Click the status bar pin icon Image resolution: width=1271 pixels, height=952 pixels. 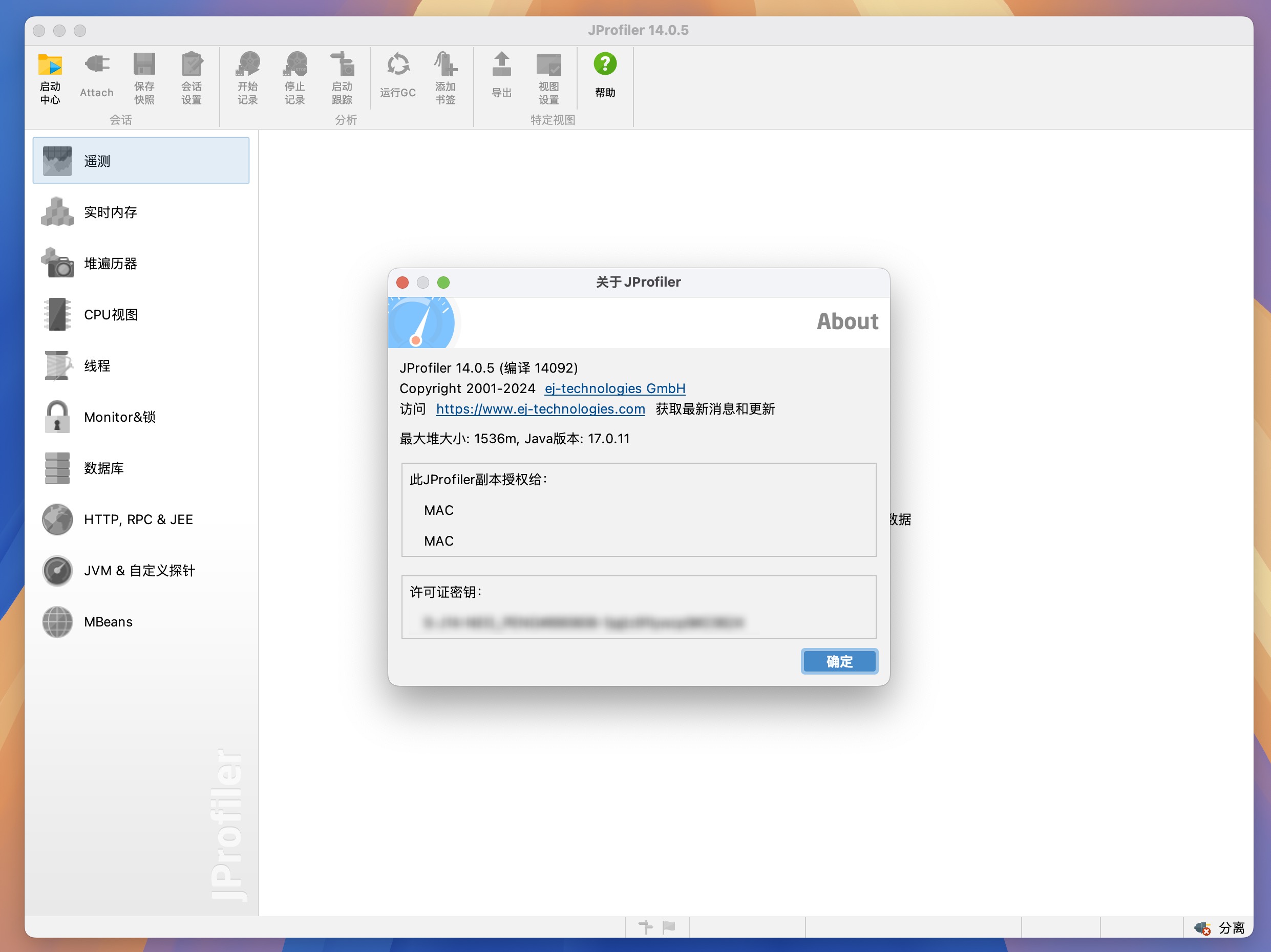pos(645,927)
